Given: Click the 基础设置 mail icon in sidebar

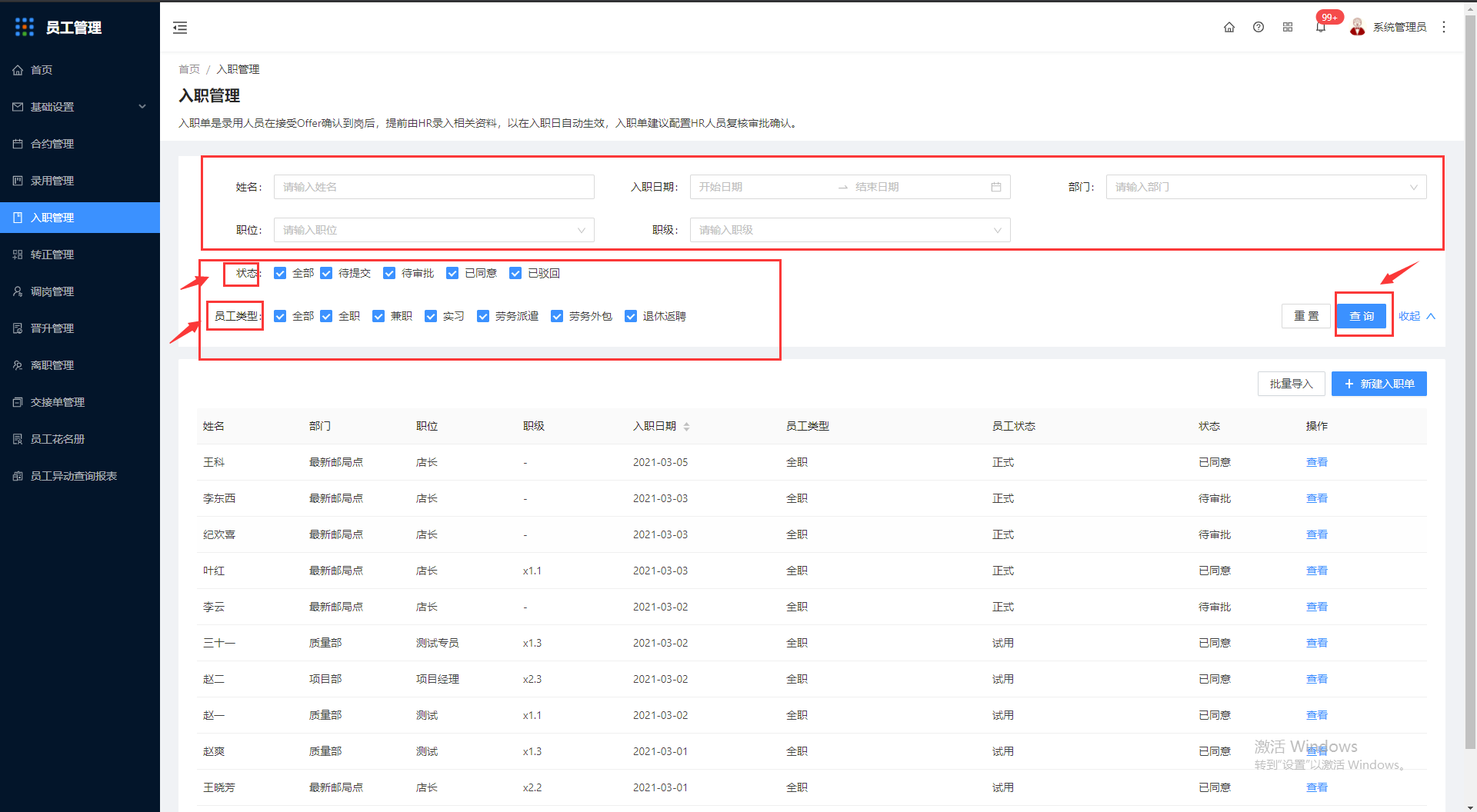Looking at the screenshot, I should [18, 107].
